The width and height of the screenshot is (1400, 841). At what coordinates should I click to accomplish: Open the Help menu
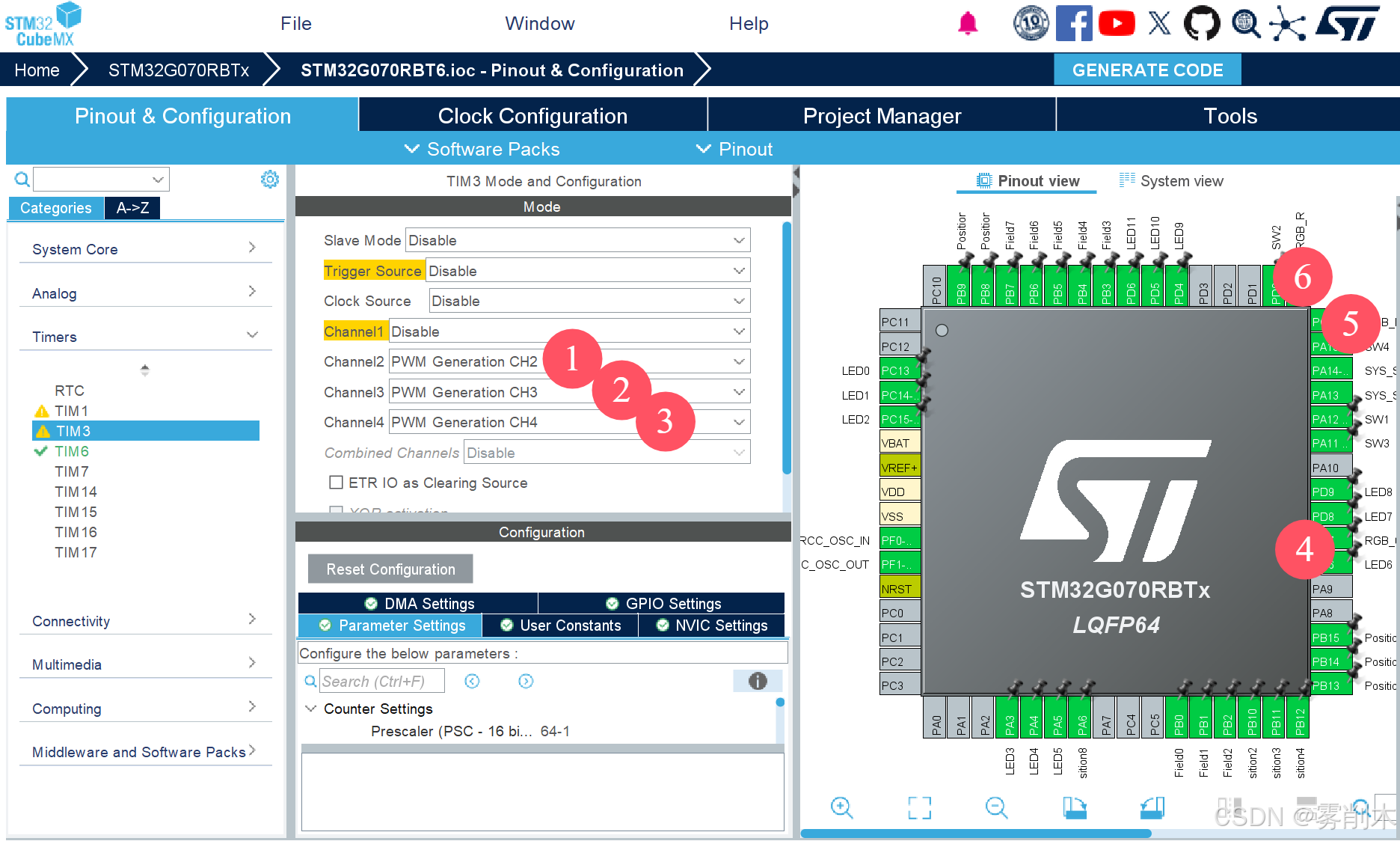[x=749, y=23]
